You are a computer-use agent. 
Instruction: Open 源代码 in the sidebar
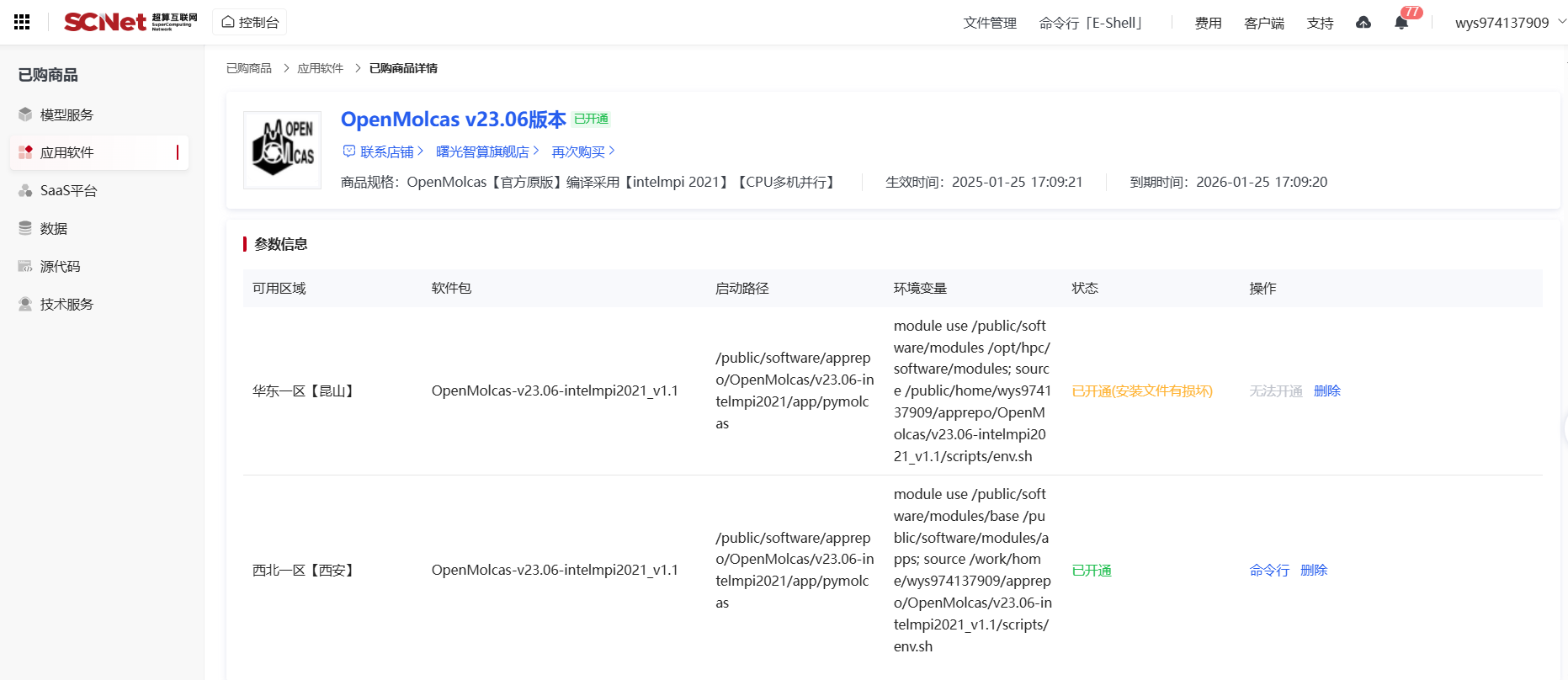(x=60, y=267)
